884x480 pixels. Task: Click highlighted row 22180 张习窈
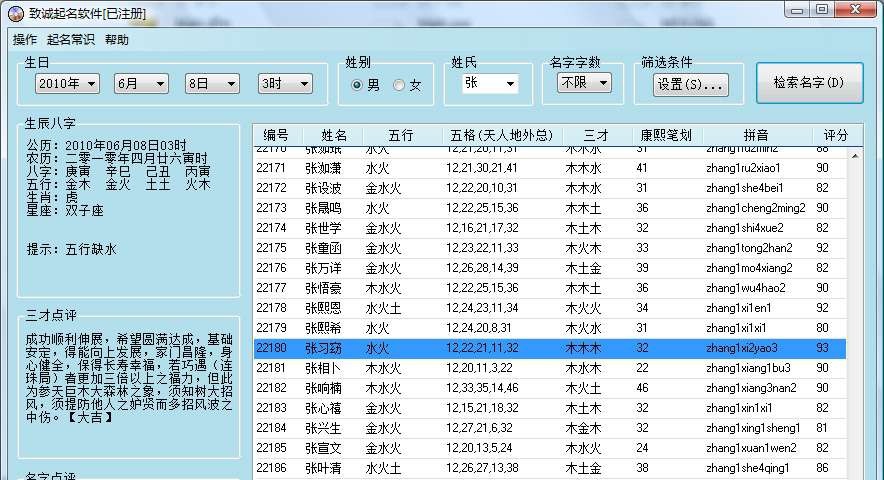coord(550,348)
